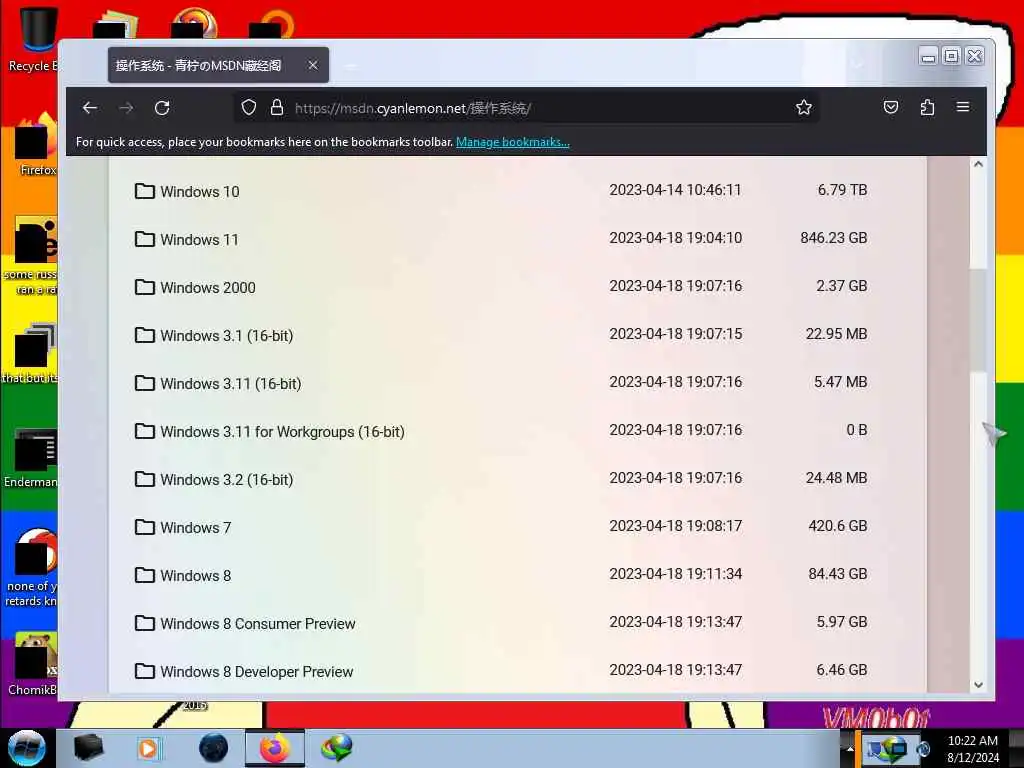Image resolution: width=1024 pixels, height=768 pixels.
Task: Open the Firefox taskbar button
Action: click(275, 748)
